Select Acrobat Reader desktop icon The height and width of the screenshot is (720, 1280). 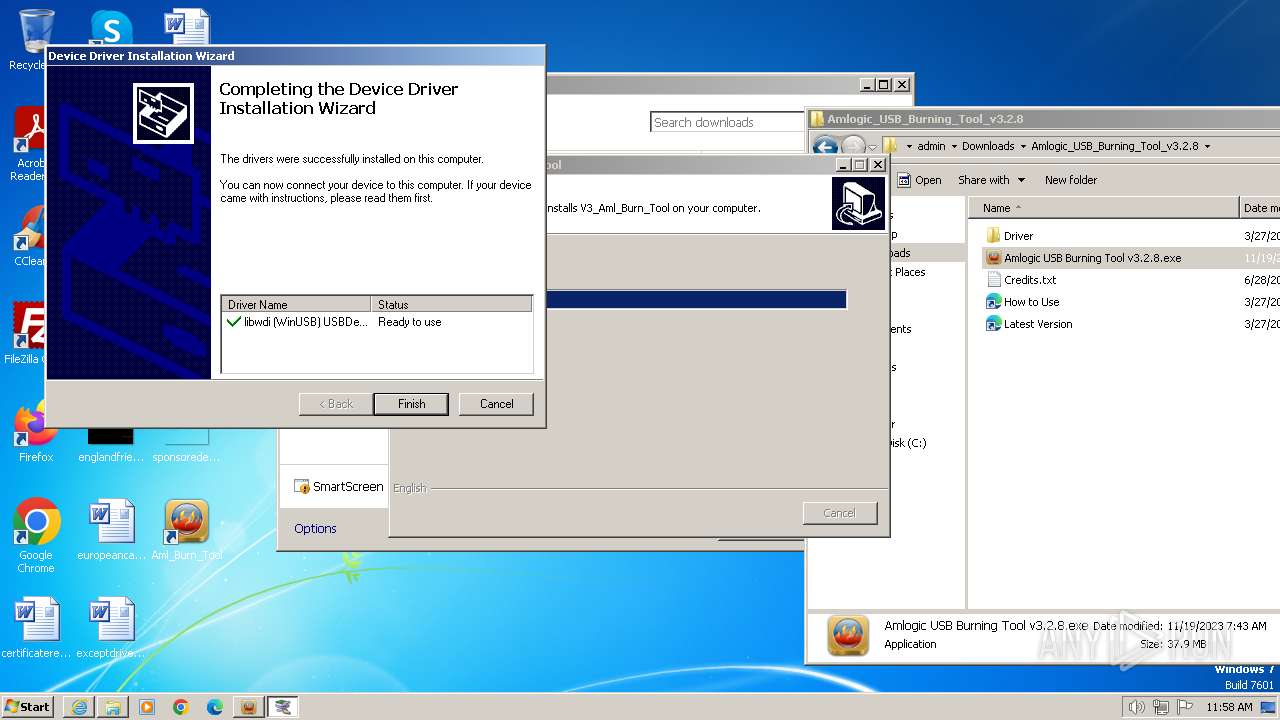point(30,144)
